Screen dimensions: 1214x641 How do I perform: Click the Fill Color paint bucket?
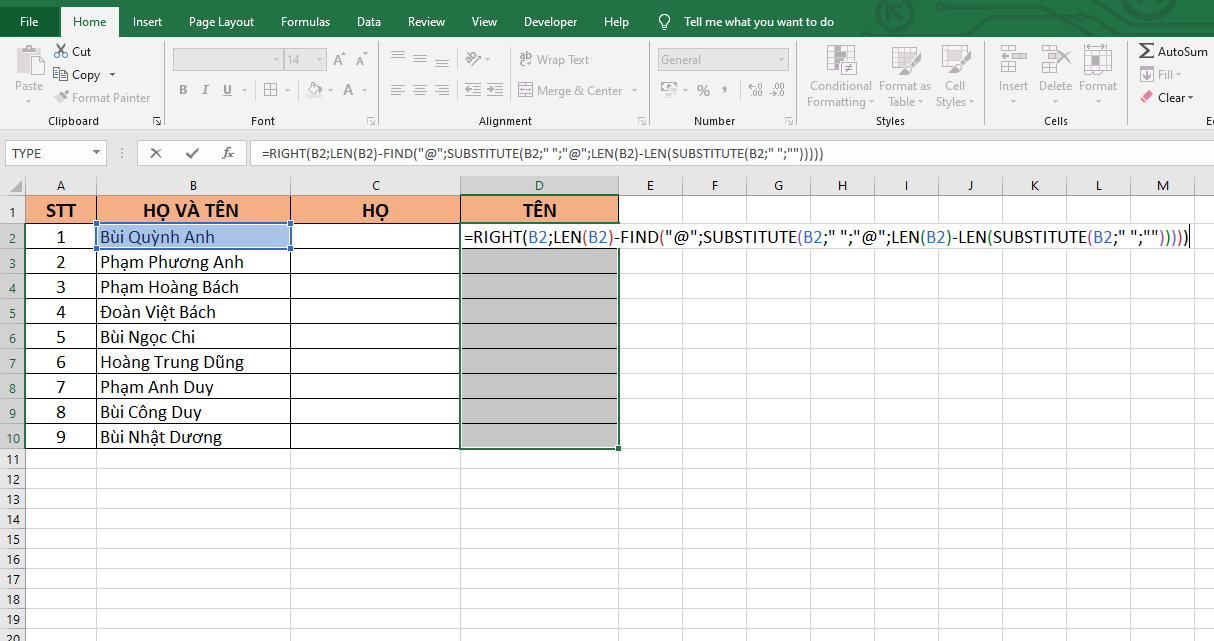[x=314, y=90]
